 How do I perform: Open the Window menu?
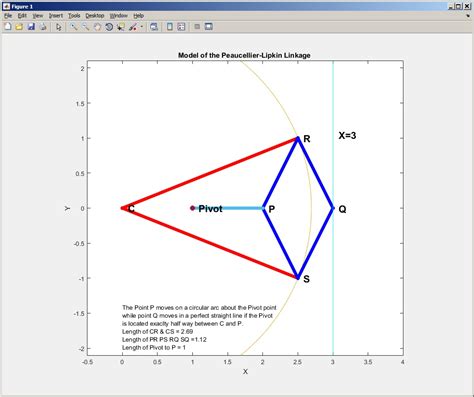(x=119, y=16)
